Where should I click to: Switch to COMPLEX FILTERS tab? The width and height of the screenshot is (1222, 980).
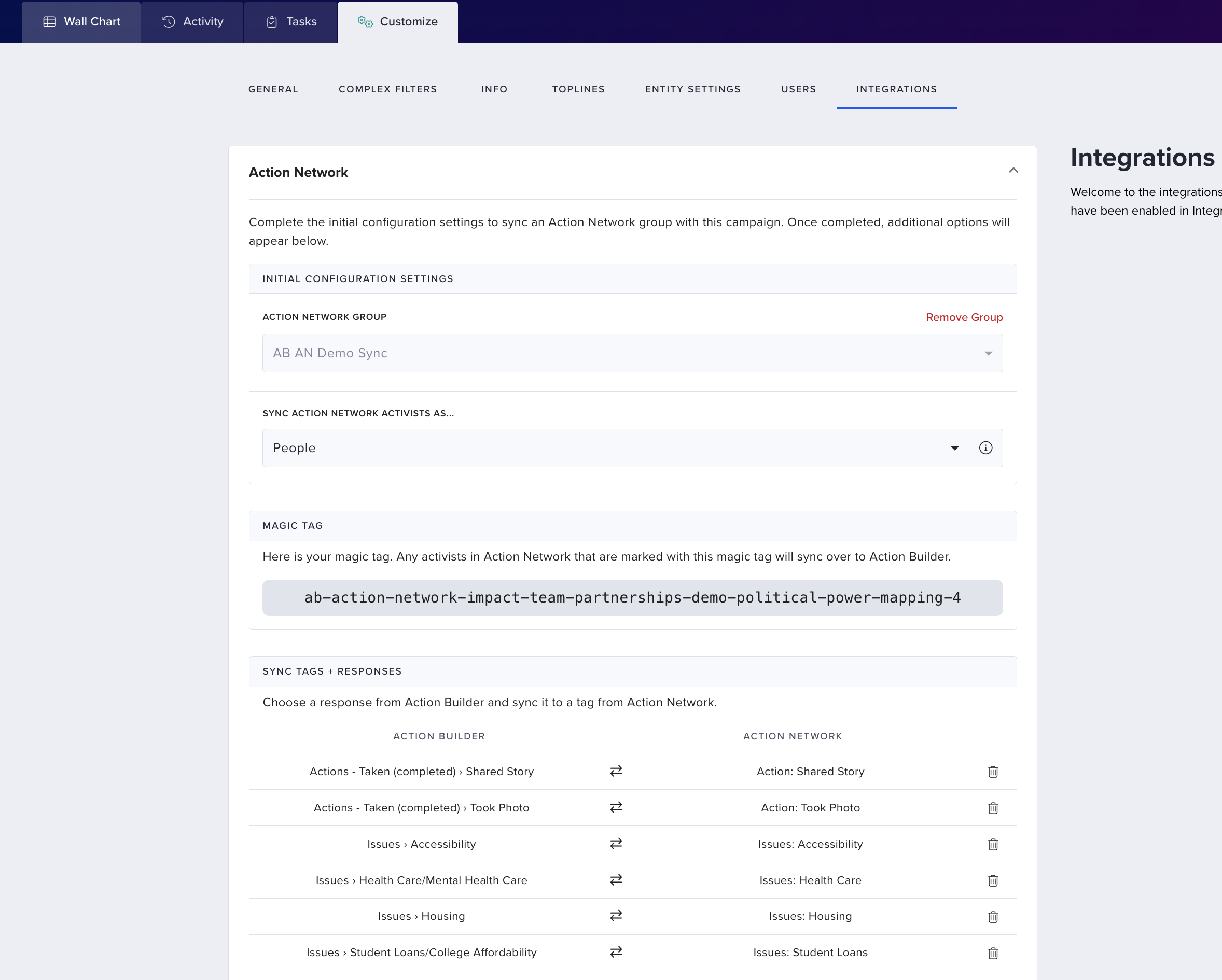coord(387,89)
